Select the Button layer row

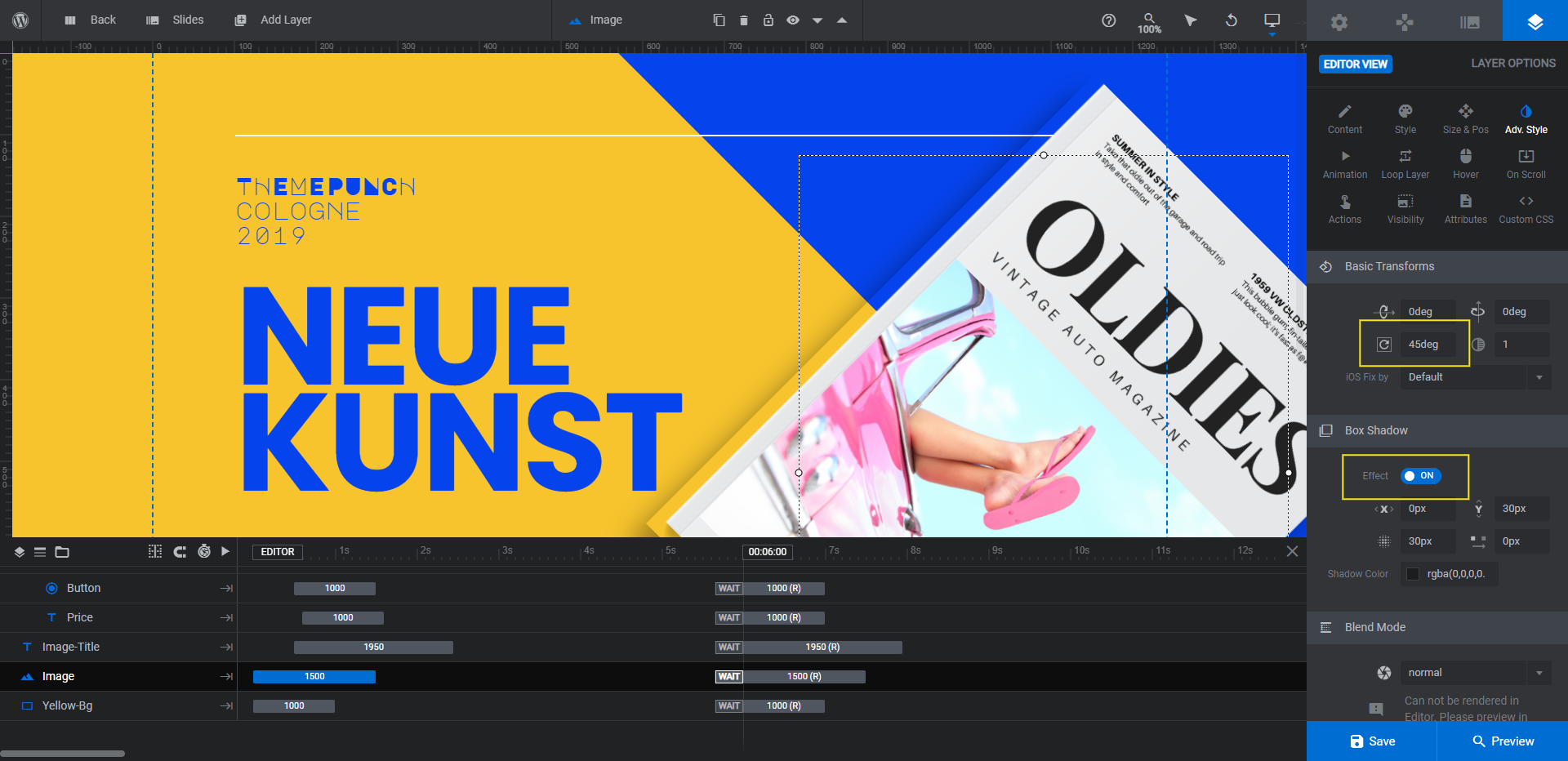(118, 588)
